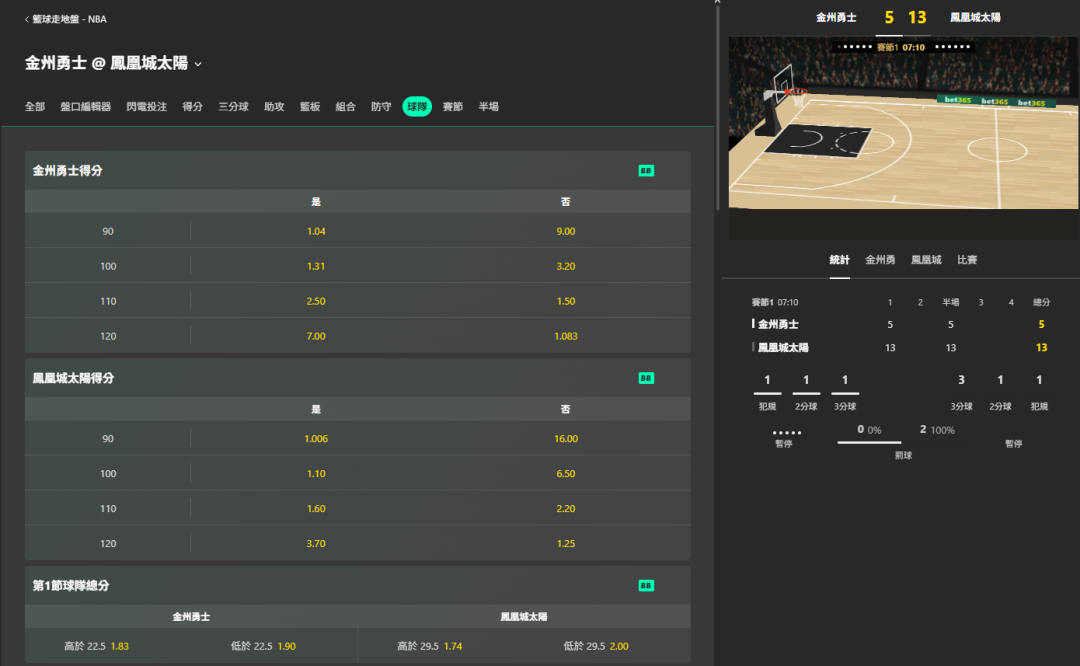
Task: Collapse the 金州勇士得分 market section
Action: [68, 171]
